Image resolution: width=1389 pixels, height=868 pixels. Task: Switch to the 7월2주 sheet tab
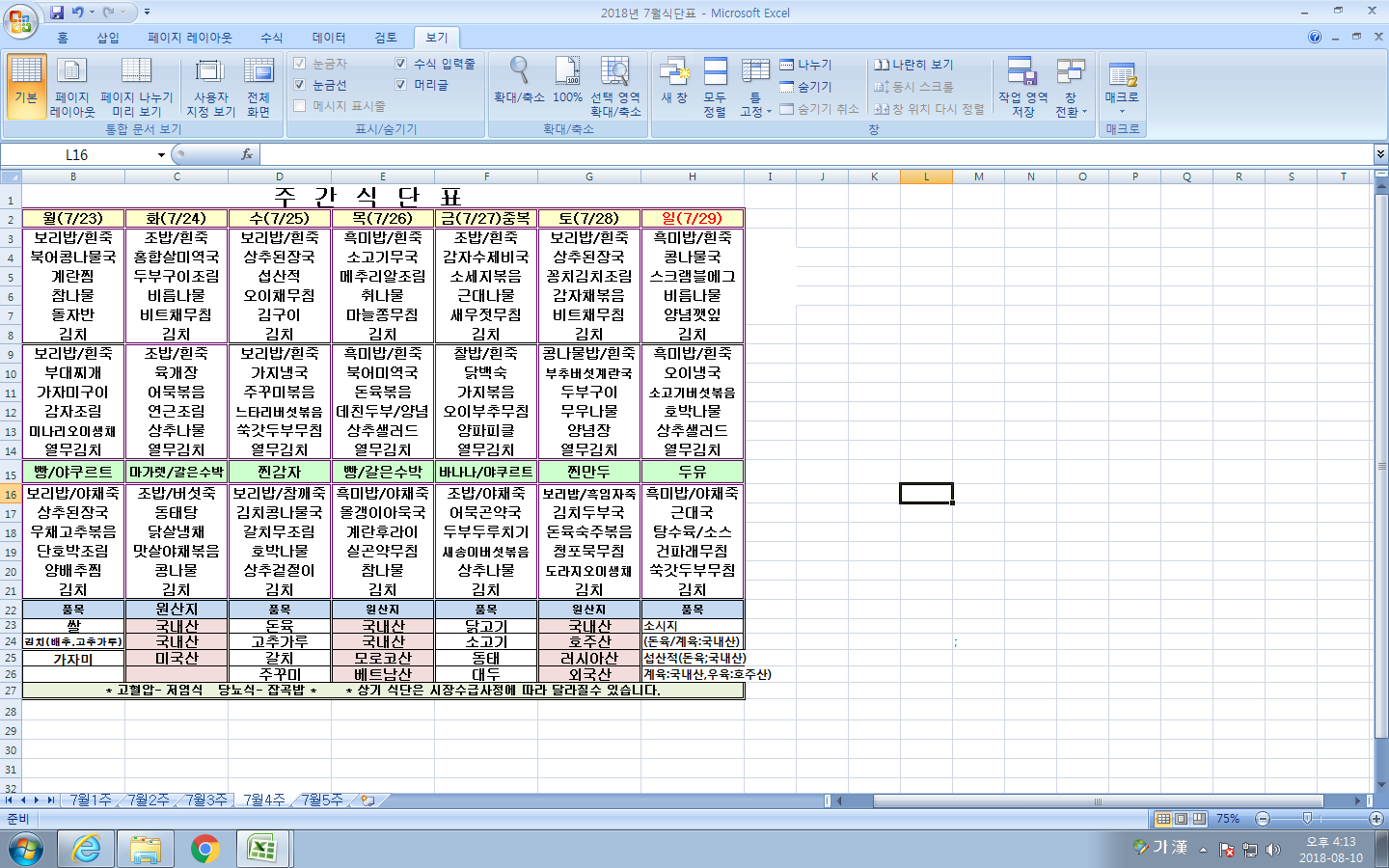click(149, 800)
